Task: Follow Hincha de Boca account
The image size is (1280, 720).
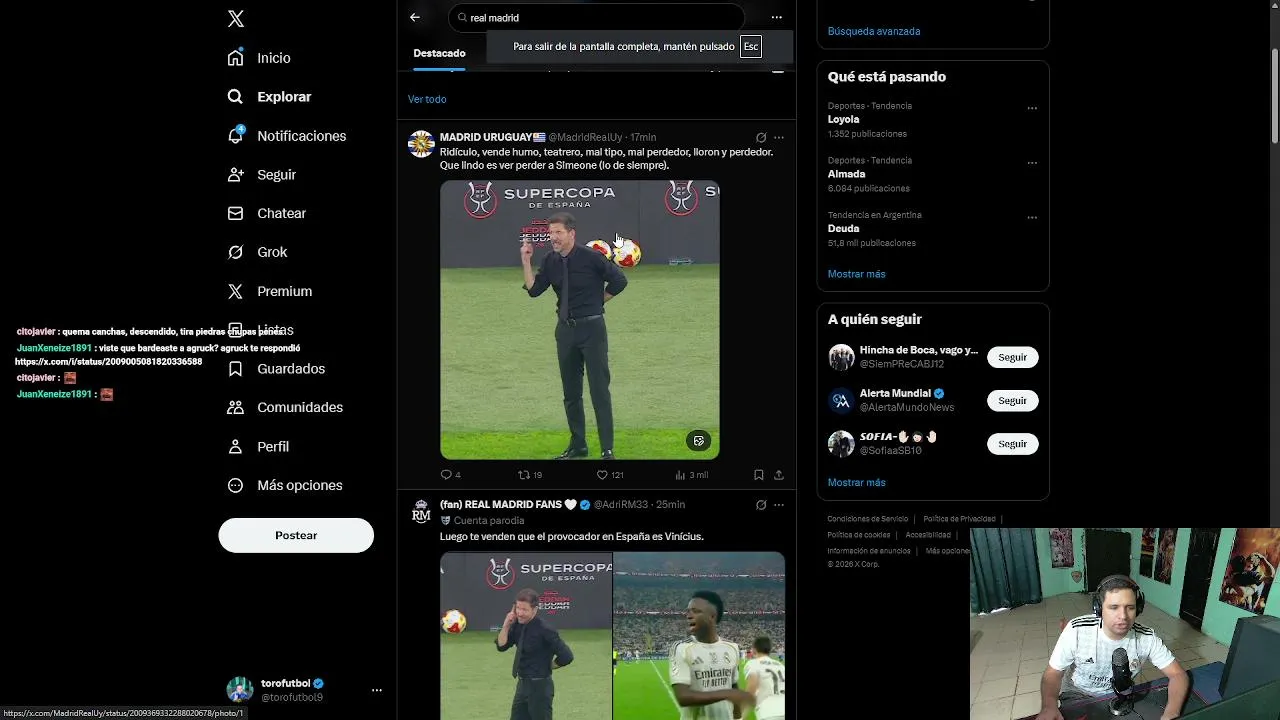Action: tap(1012, 357)
